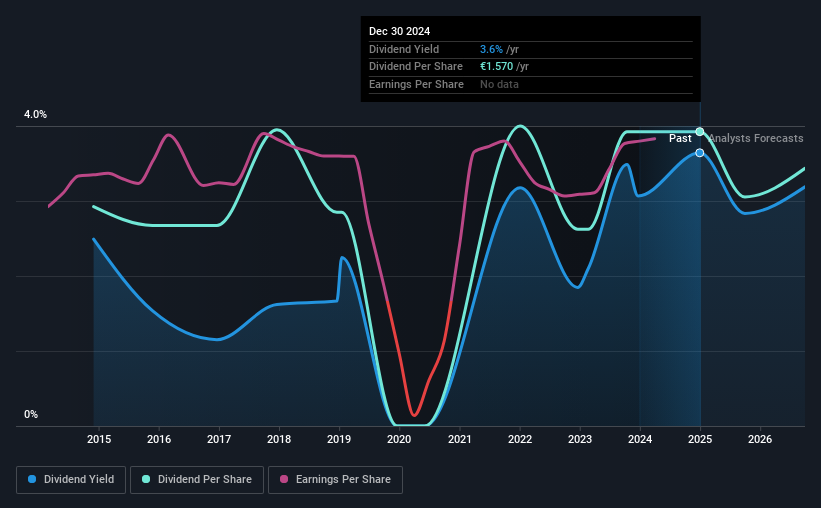The height and width of the screenshot is (508, 821).
Task: Click the Dividend Per Share label in tooltip
Action: (x=416, y=67)
